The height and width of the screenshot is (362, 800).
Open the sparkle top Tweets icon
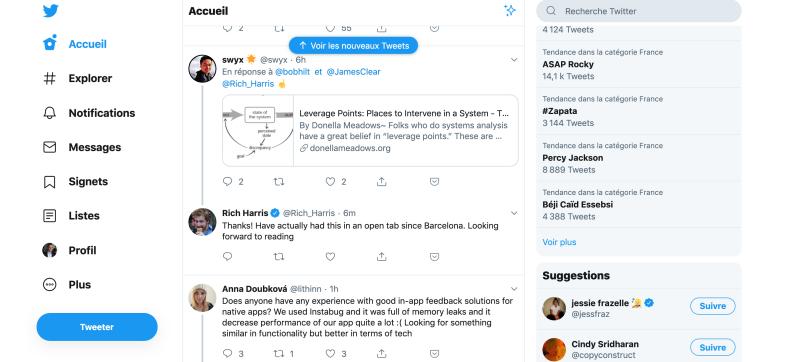[x=509, y=11]
